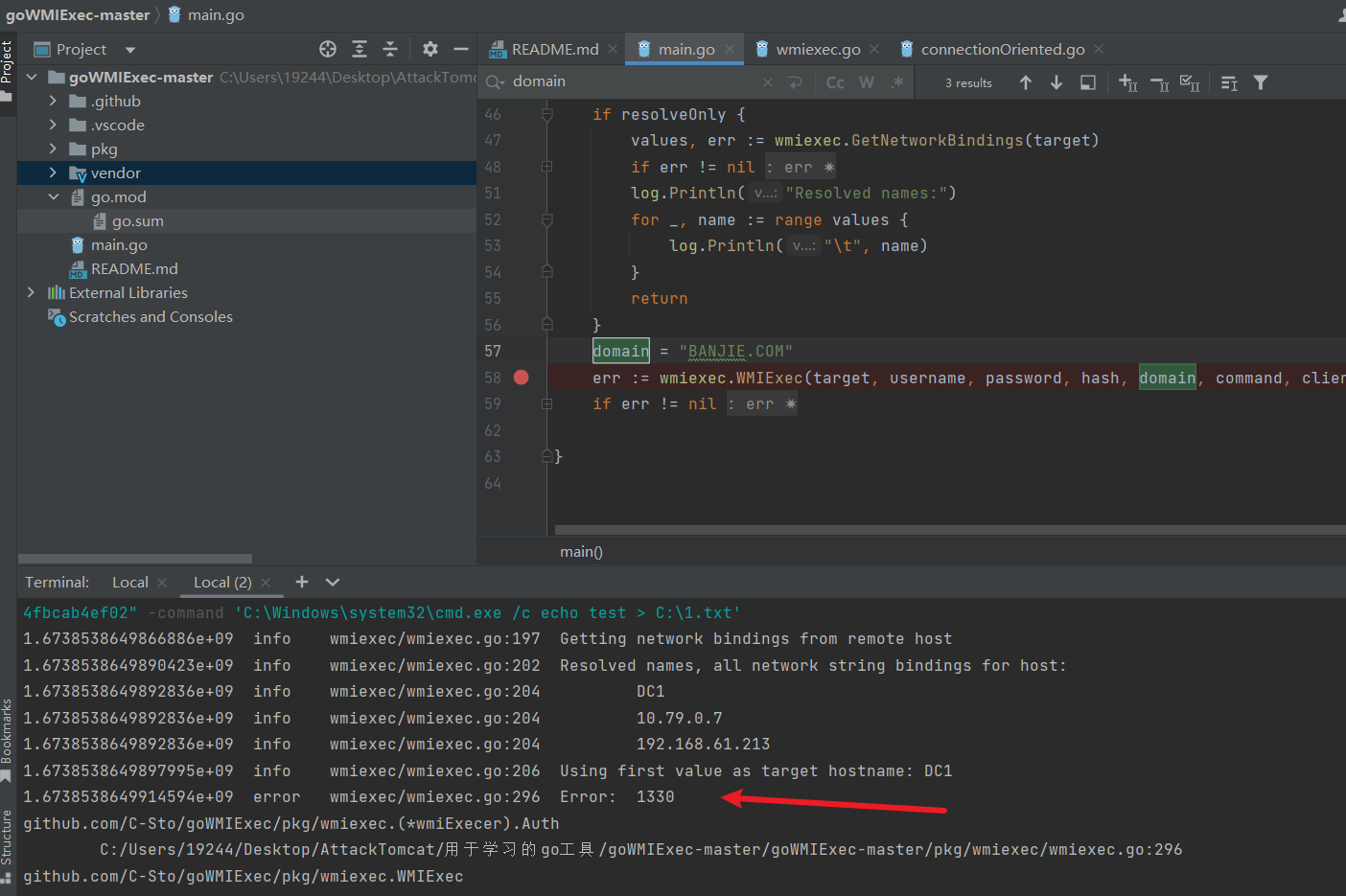Click the domain search input field
This screenshot has width=1346, height=896.
(633, 81)
